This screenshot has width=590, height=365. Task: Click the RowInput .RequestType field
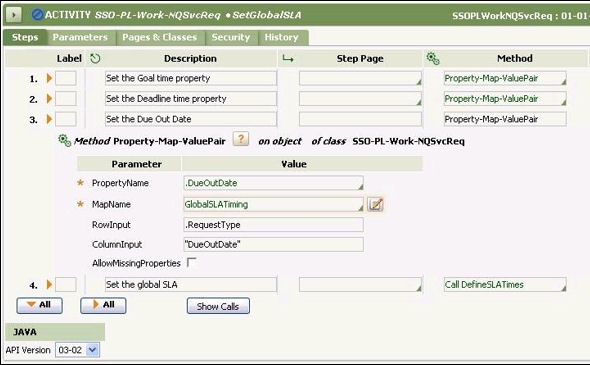(x=274, y=225)
